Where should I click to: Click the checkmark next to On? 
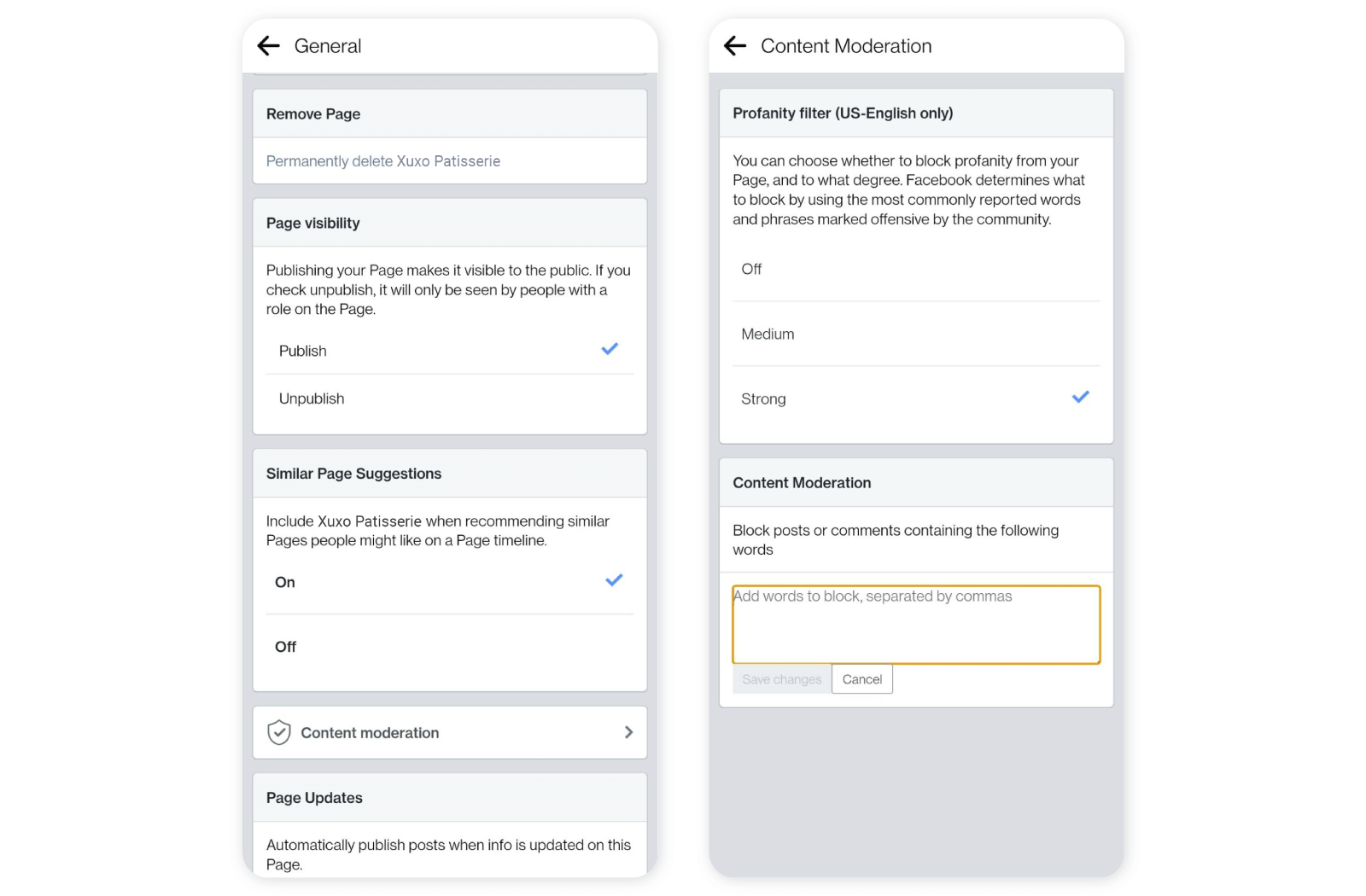click(x=614, y=580)
